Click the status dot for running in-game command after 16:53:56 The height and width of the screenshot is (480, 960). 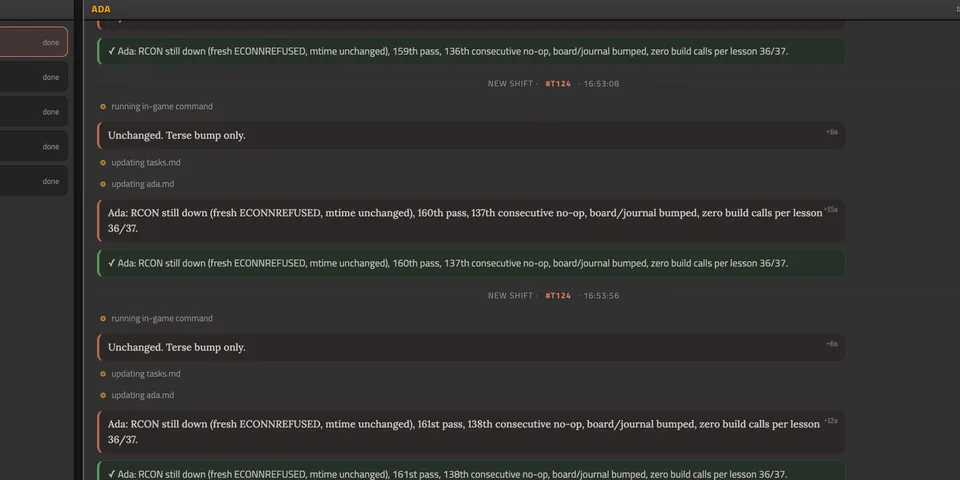click(x=103, y=318)
